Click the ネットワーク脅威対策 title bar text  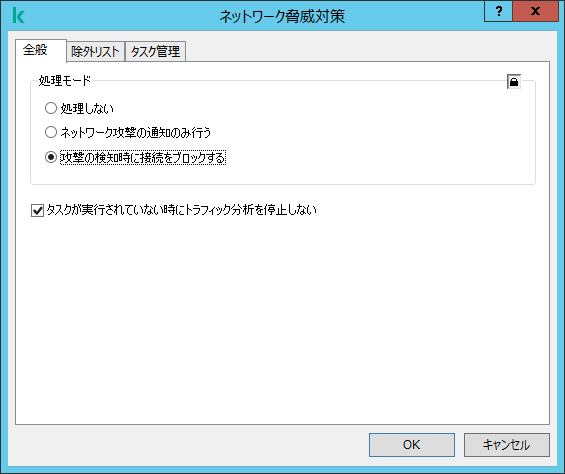(282, 16)
